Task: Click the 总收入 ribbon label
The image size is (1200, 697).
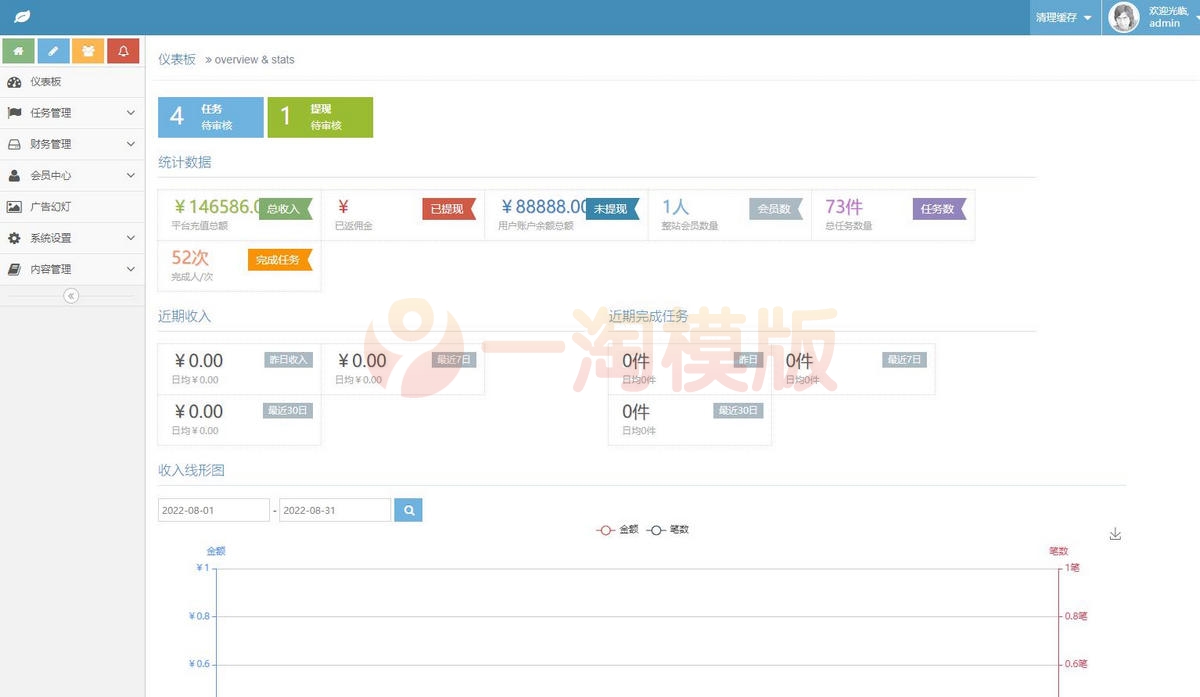Action: click(285, 209)
